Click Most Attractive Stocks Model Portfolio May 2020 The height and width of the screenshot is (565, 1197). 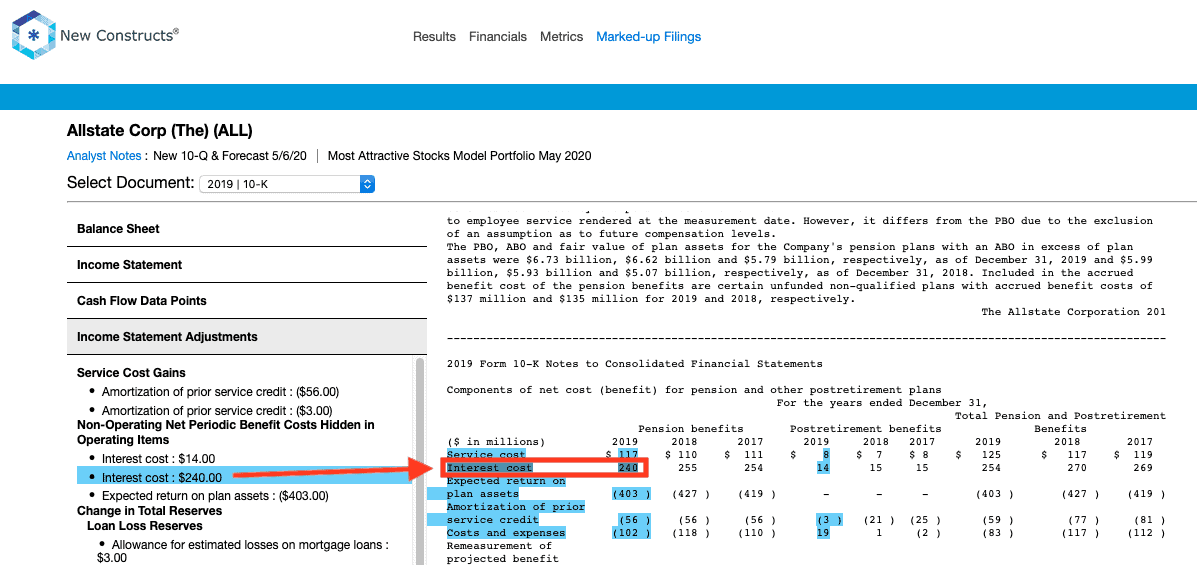tap(460, 156)
